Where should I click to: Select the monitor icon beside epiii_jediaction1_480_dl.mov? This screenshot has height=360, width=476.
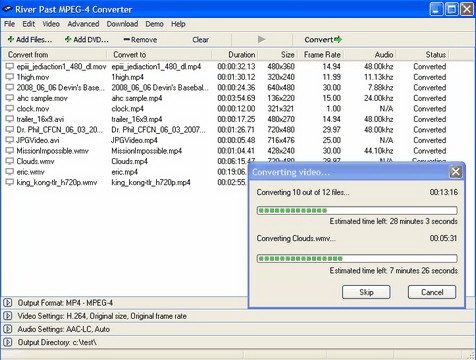(x=10, y=67)
